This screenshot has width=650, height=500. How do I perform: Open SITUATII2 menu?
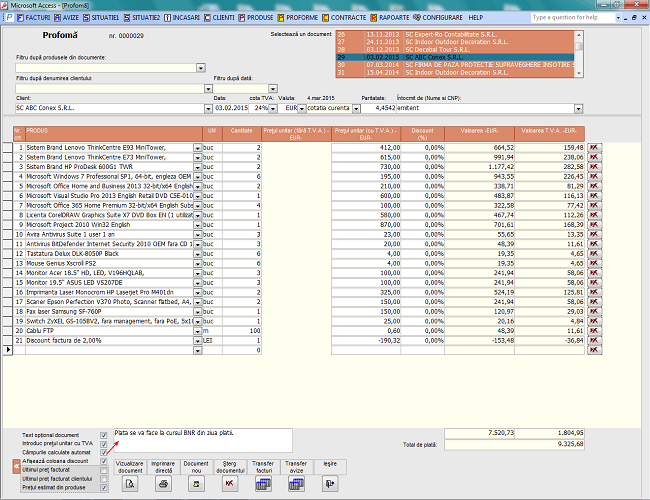142,17
